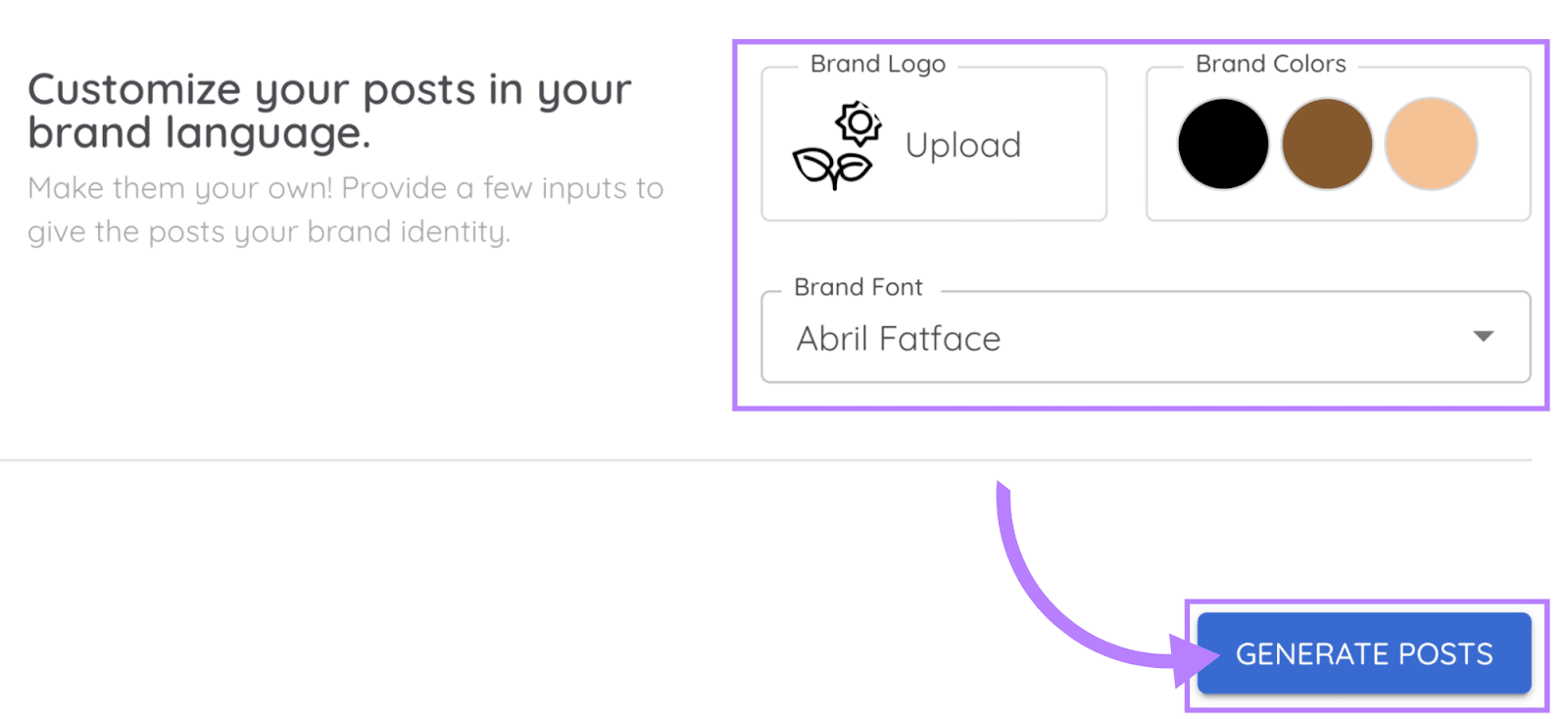Click the downward arrow beside Abril Fatface
Image resolution: width=1568 pixels, height=719 pixels.
pyautogui.click(x=1483, y=337)
